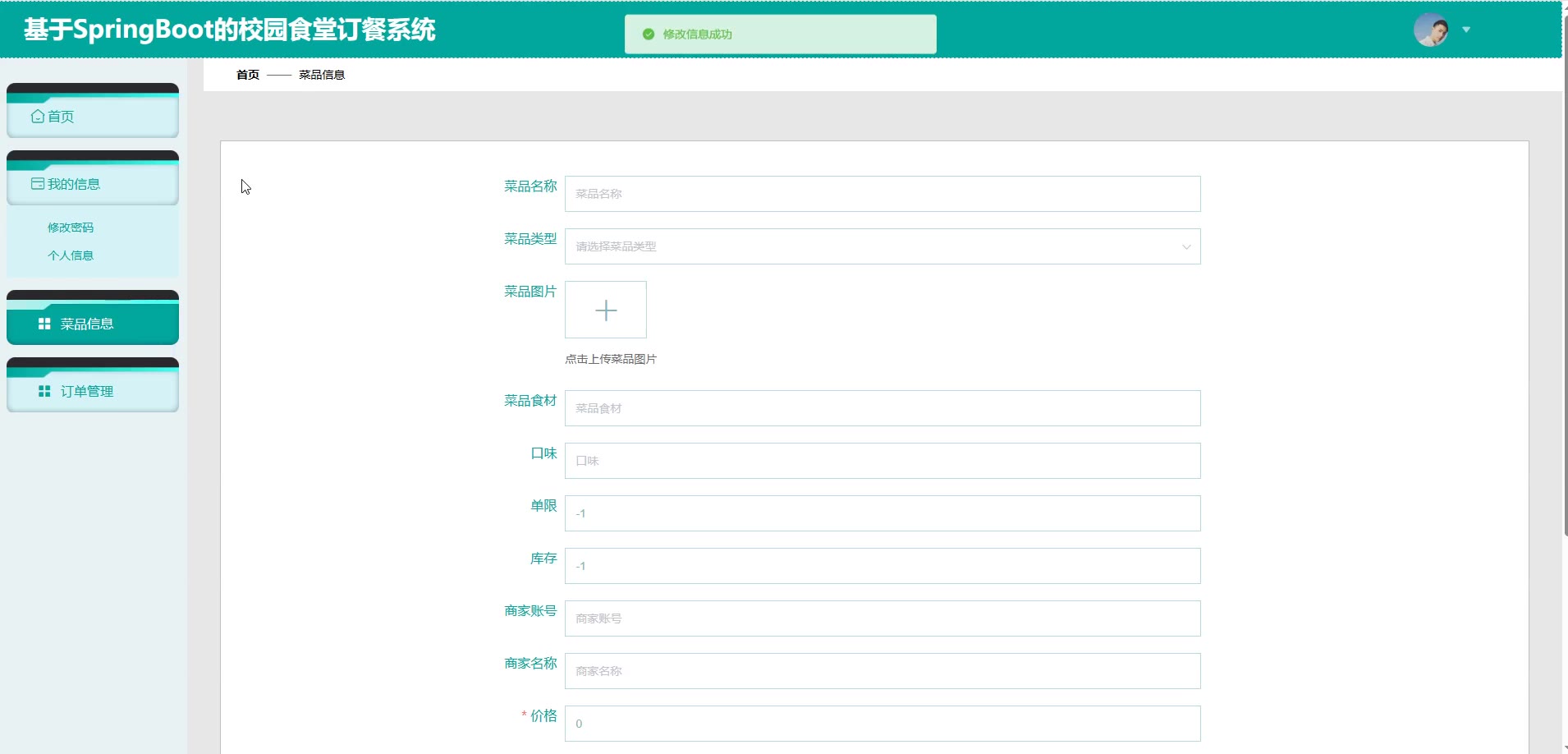Image resolution: width=1568 pixels, height=754 pixels.
Task: Click the system title 基于SpringBoot的校园食堂订餐系统
Action: click(230, 30)
